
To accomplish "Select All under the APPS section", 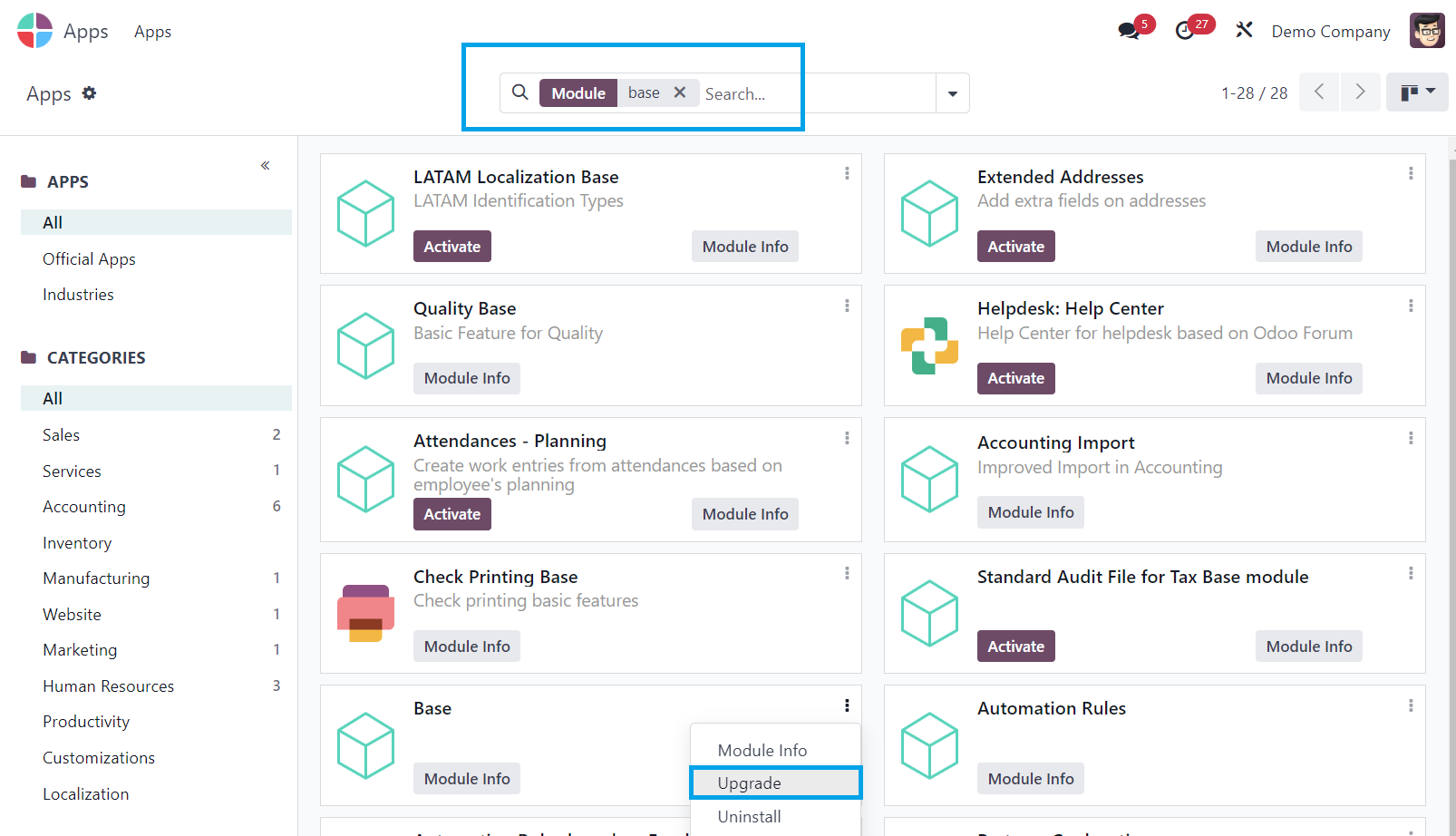I will click(156, 222).
